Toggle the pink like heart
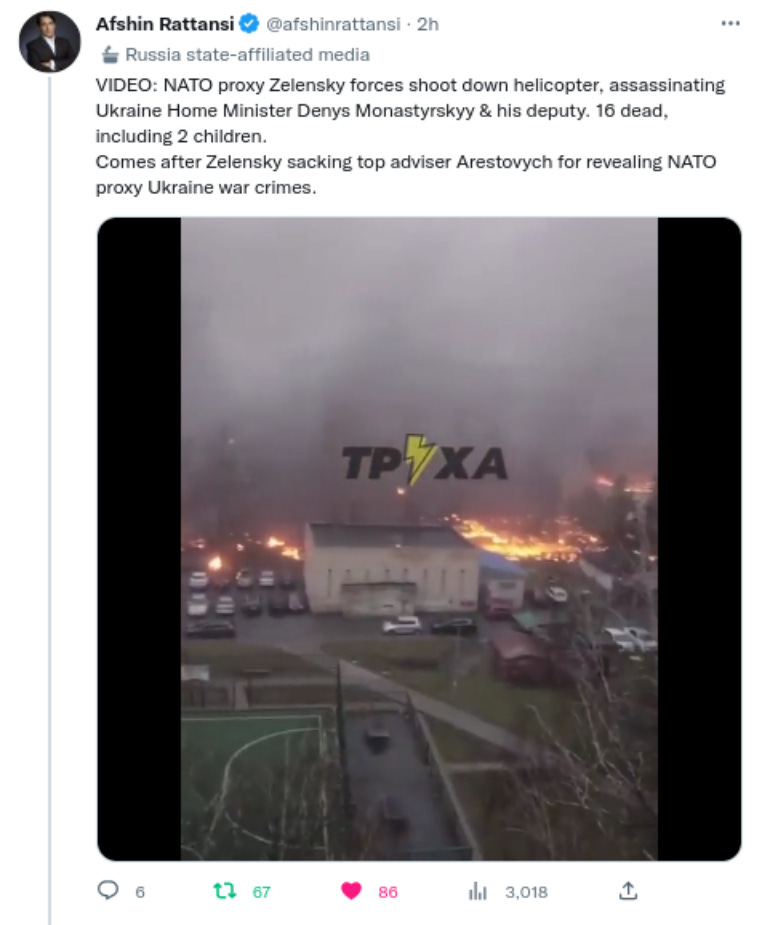The width and height of the screenshot is (762, 925). [x=351, y=891]
